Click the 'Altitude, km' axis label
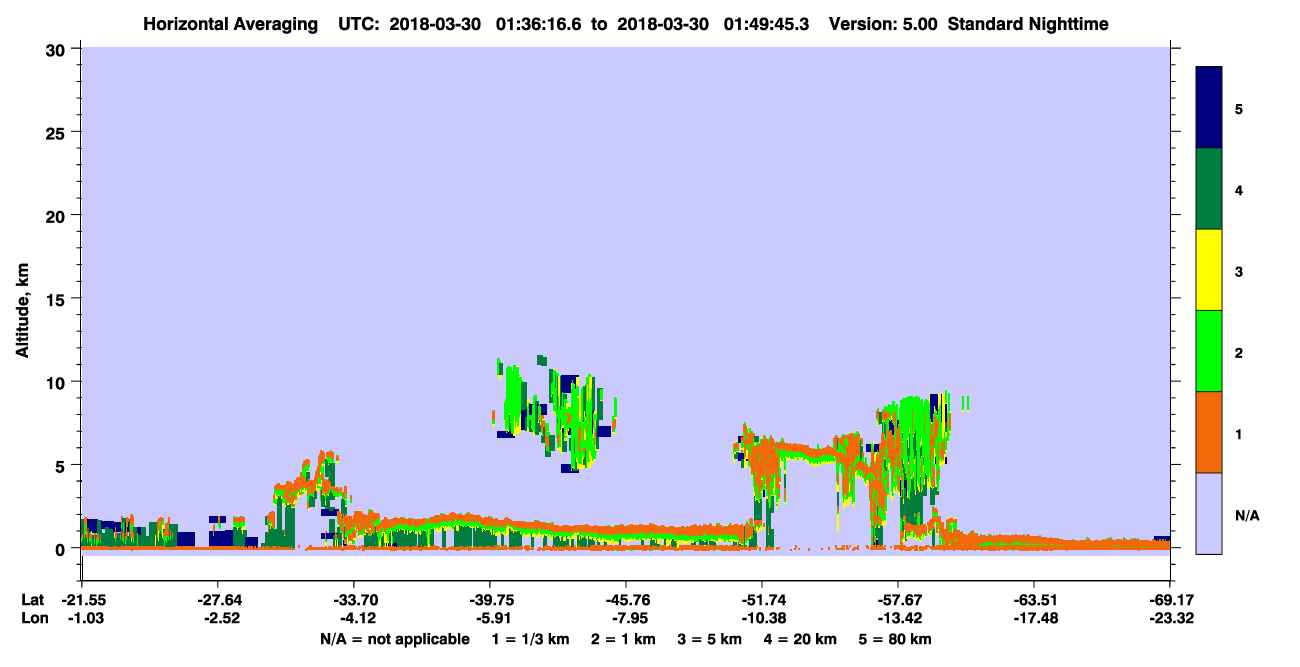 22,309
